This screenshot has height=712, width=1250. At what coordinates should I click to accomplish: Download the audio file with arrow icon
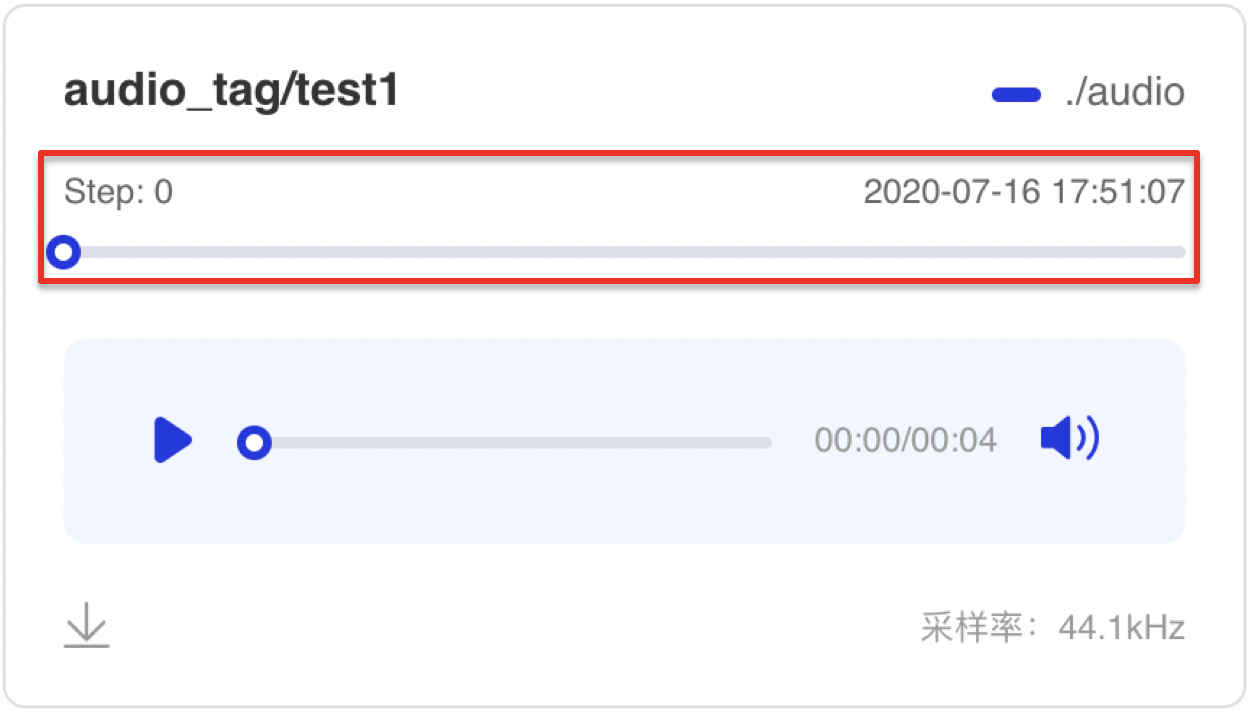pos(87,625)
